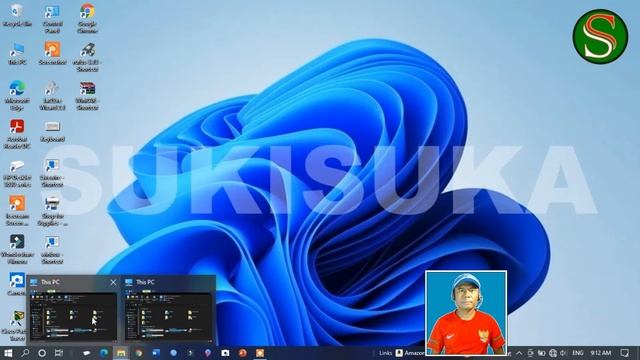Screen dimensions: 640x360
Task: Open the volume speaker tray icon
Action: (x=563, y=353)
